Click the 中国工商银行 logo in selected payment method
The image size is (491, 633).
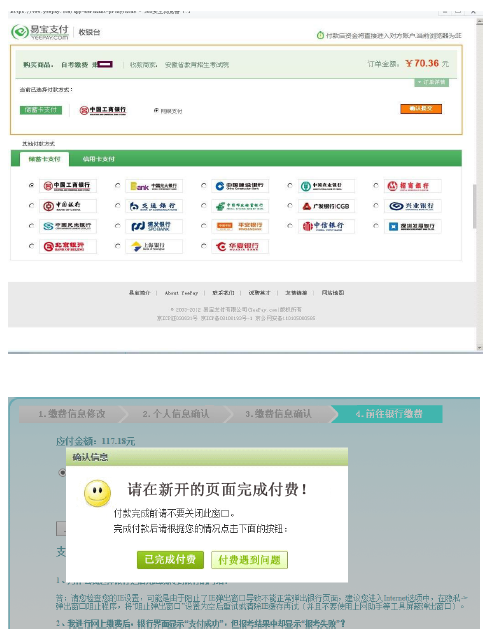(x=103, y=110)
